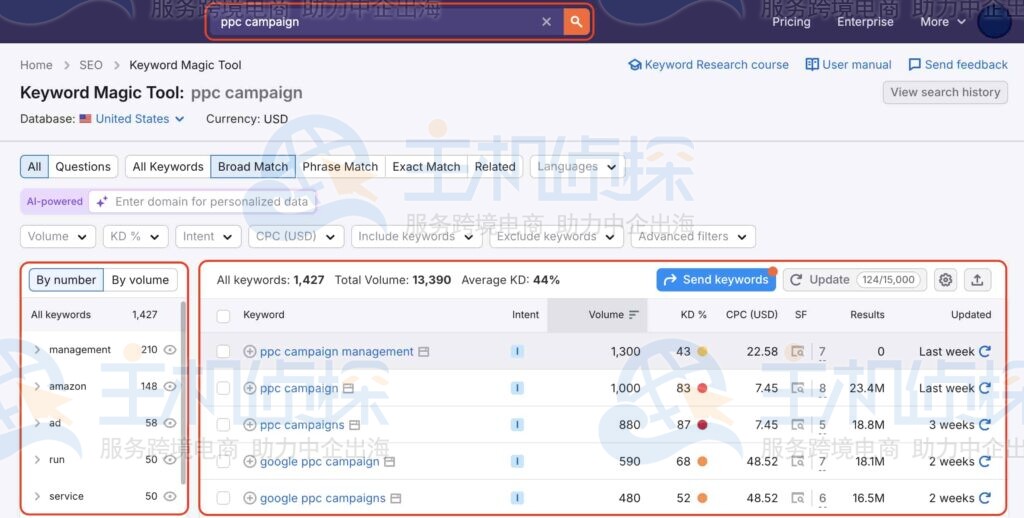The image size is (1024, 518).
Task: Click the domain input for personalized data
Action: 211,202
